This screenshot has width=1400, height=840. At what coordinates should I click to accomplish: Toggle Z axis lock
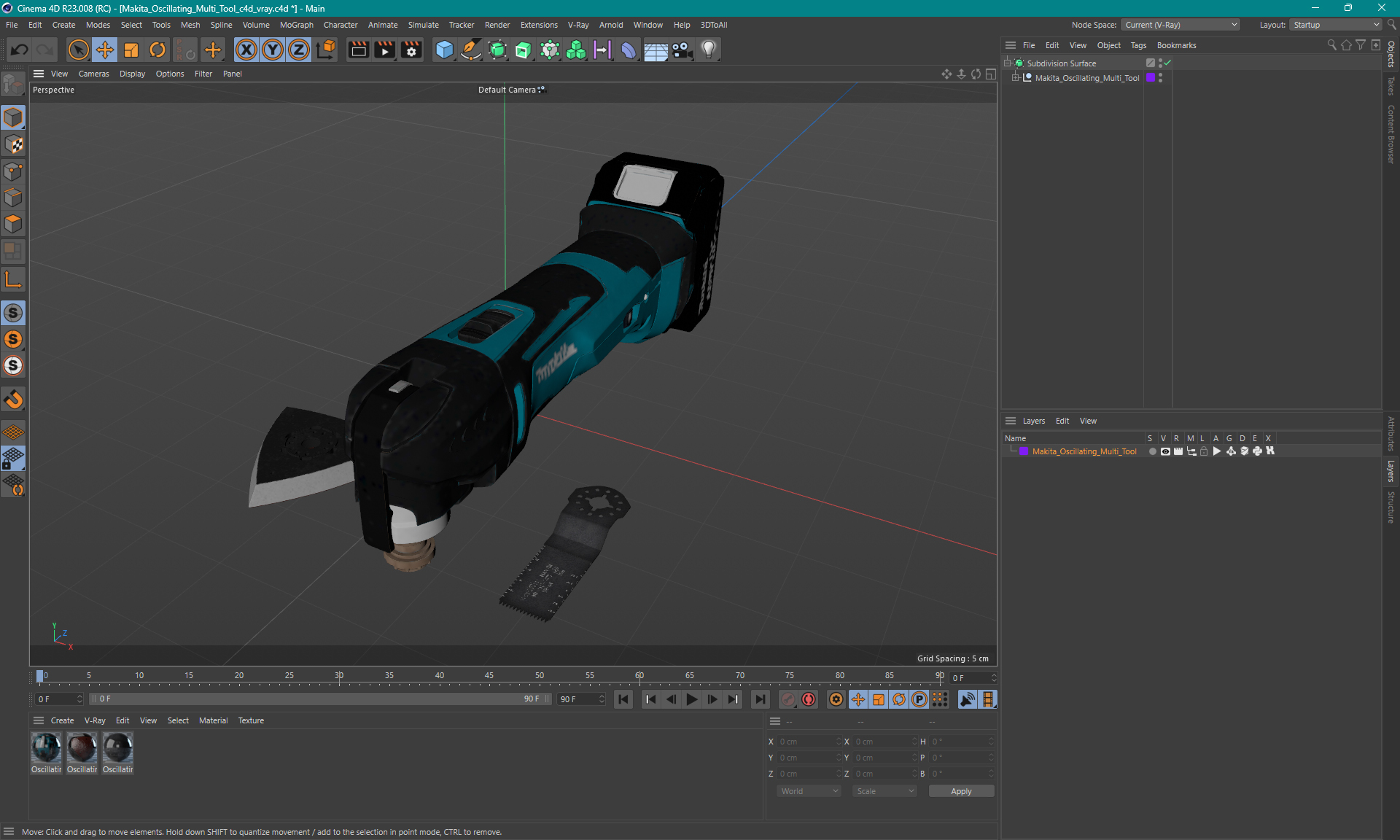(x=299, y=50)
